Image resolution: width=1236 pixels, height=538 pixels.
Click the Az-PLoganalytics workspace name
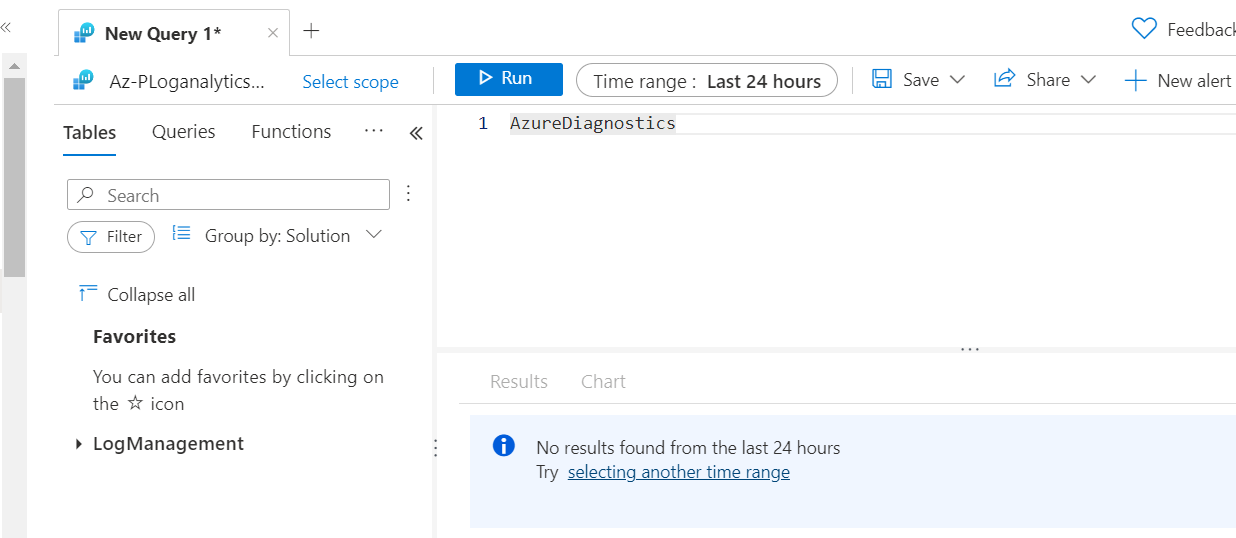coord(187,81)
